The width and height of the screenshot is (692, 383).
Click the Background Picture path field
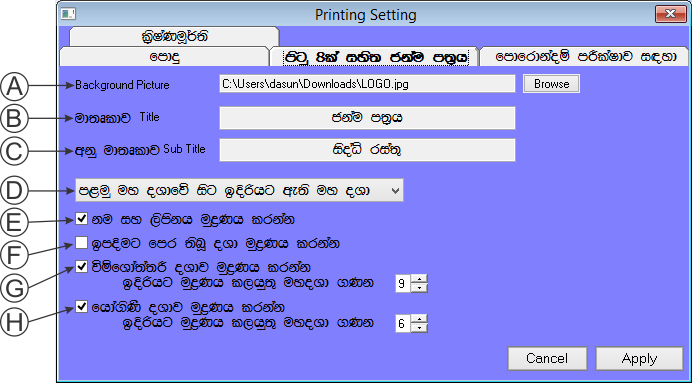click(x=367, y=84)
